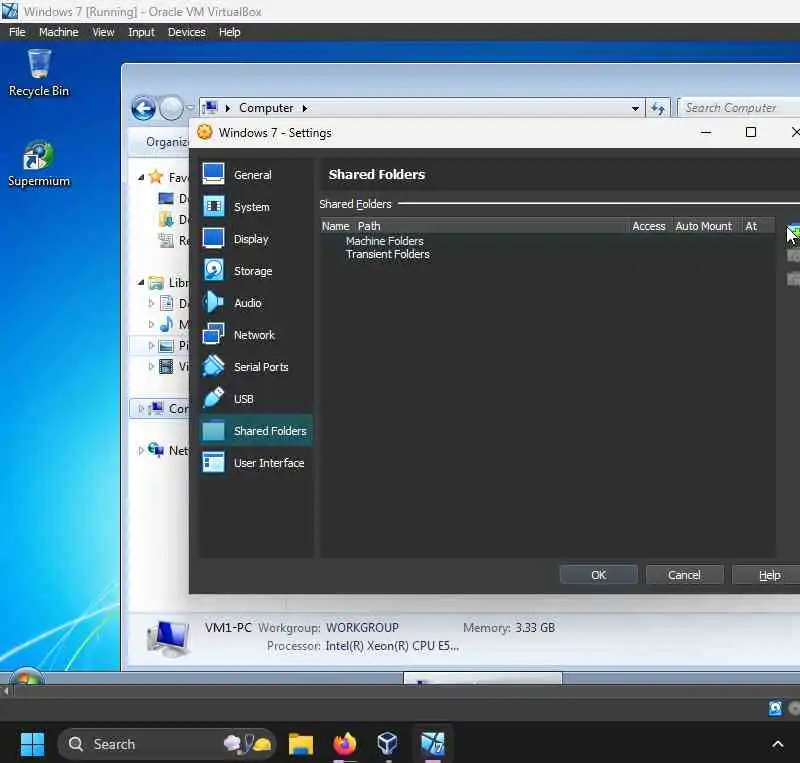Open the Serial Ports settings category
Screen dimensions: 800x763
click(x=256, y=366)
